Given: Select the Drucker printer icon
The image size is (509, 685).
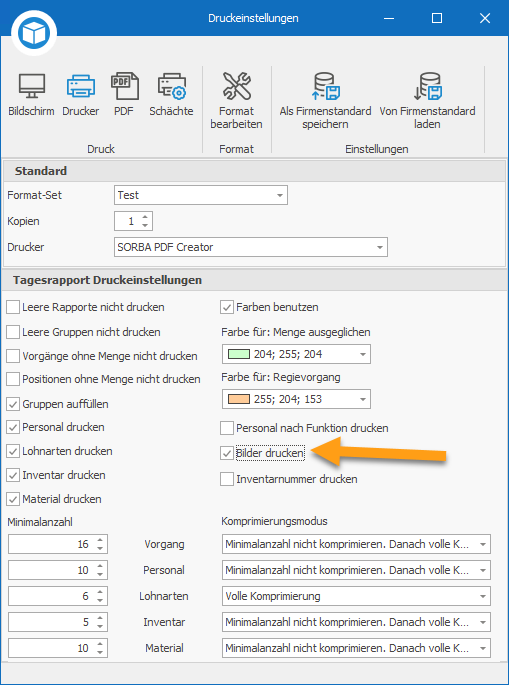Looking at the screenshot, I should click(x=81, y=86).
